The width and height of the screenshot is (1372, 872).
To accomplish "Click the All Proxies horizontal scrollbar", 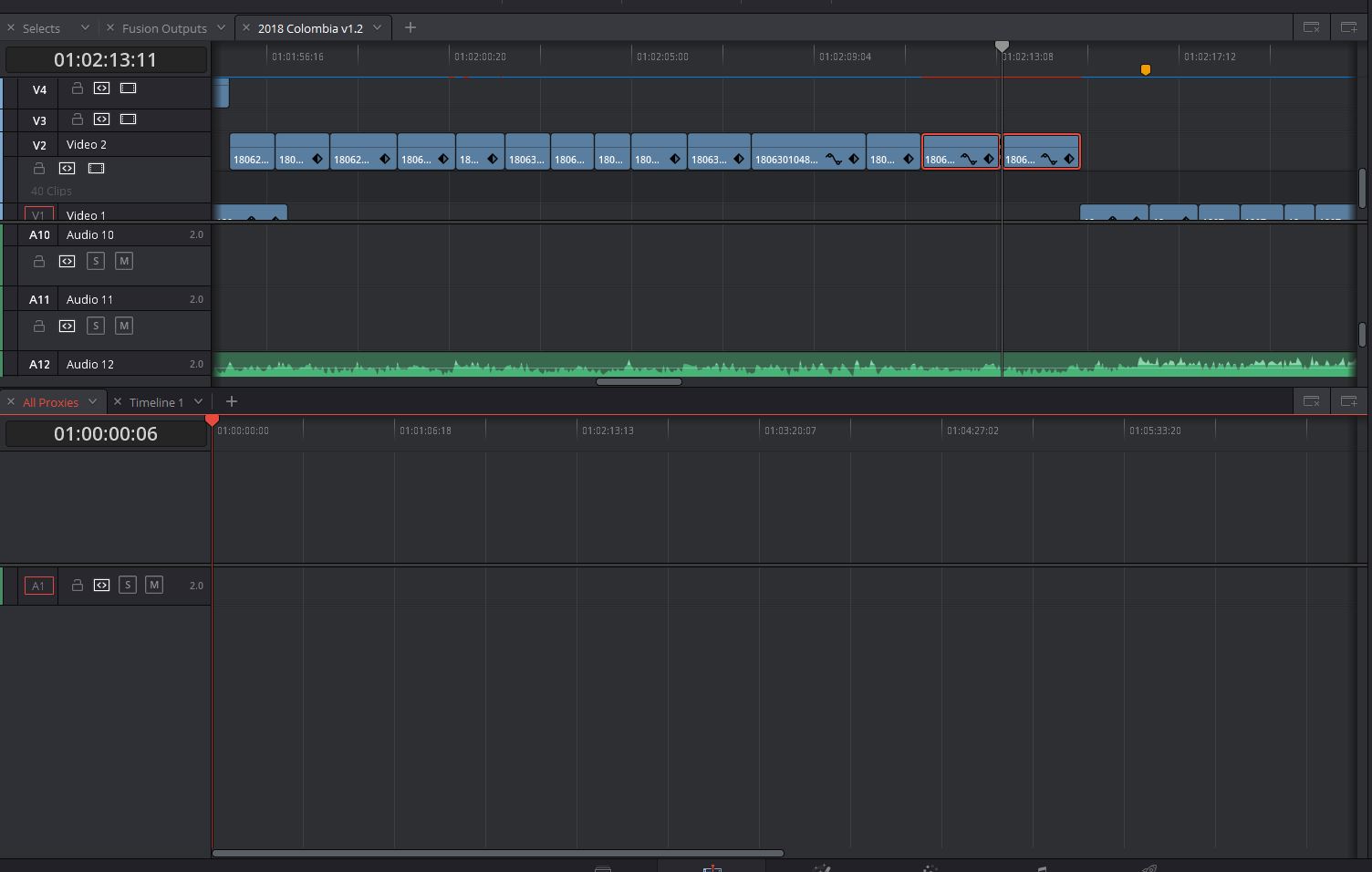I will (x=498, y=853).
